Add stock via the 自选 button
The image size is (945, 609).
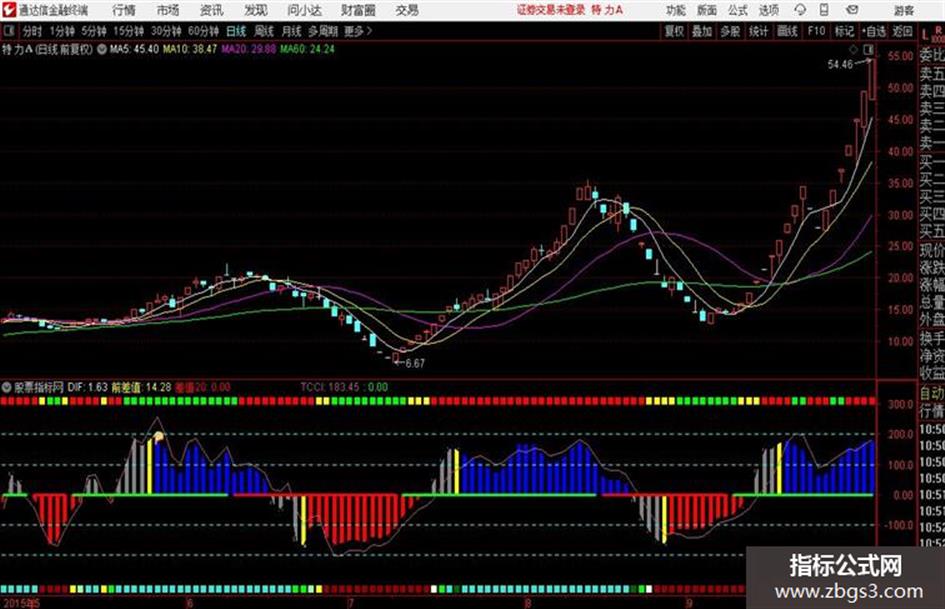click(x=874, y=31)
